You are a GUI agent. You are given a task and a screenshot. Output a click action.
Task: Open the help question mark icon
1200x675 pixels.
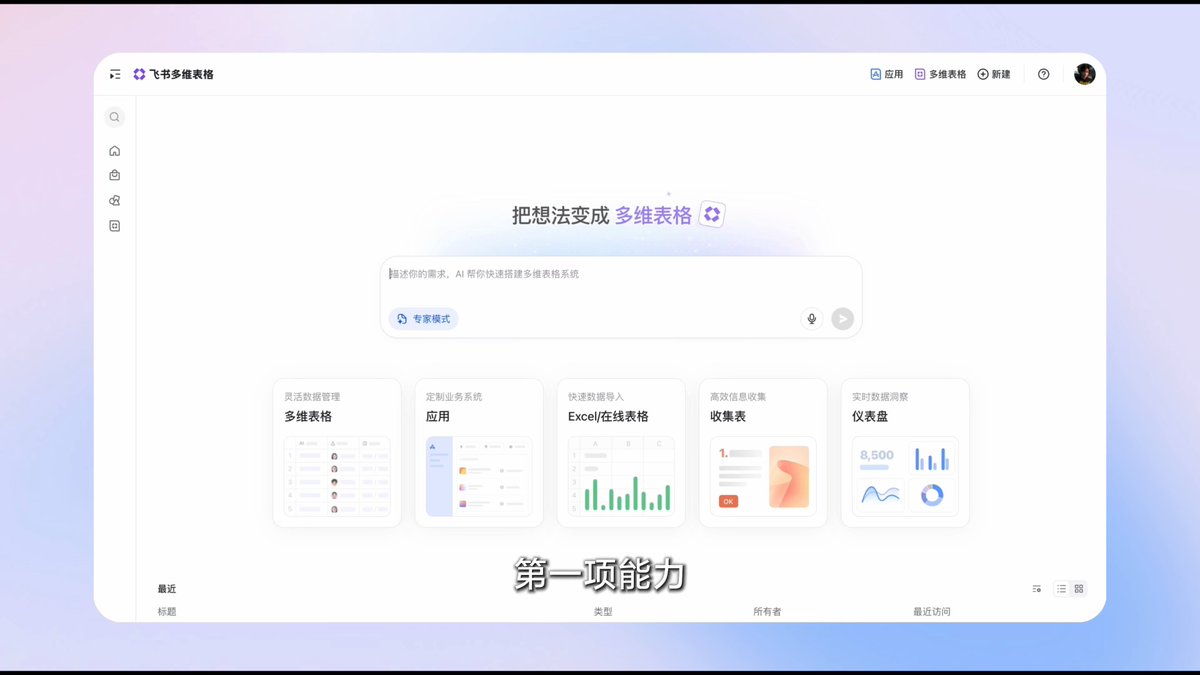pos(1044,74)
